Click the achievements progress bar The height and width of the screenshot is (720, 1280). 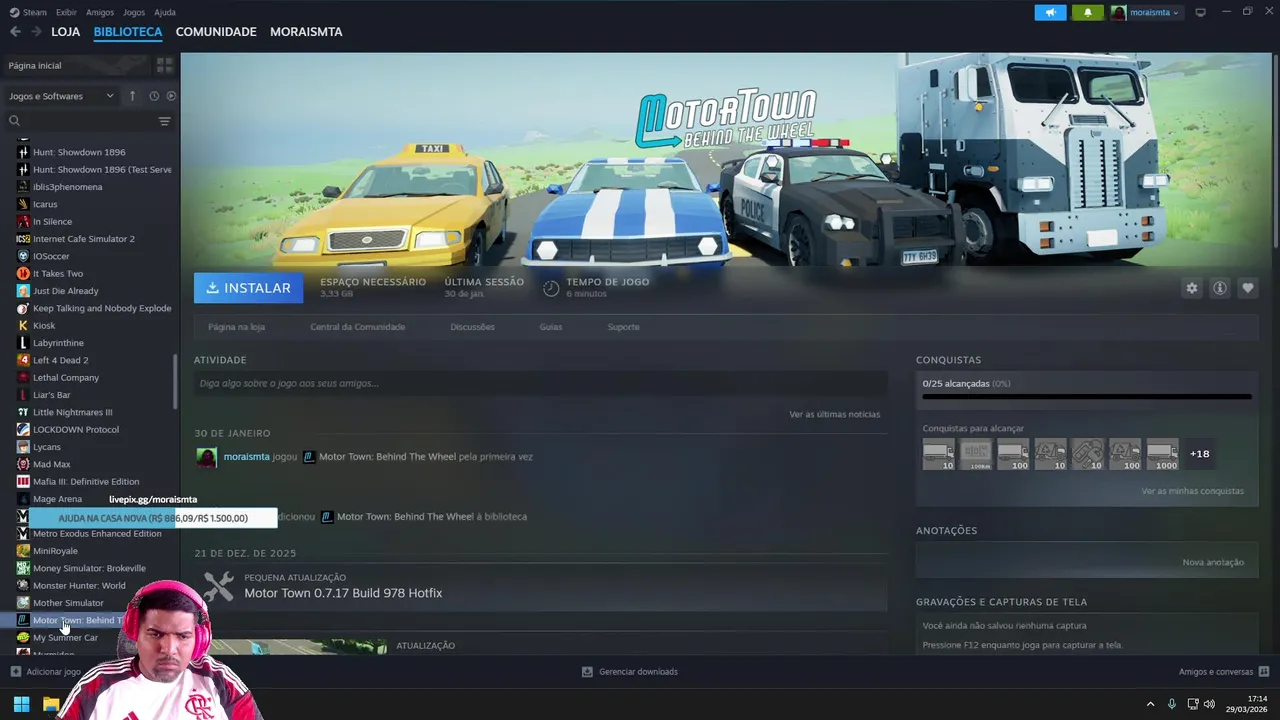pos(1086,397)
